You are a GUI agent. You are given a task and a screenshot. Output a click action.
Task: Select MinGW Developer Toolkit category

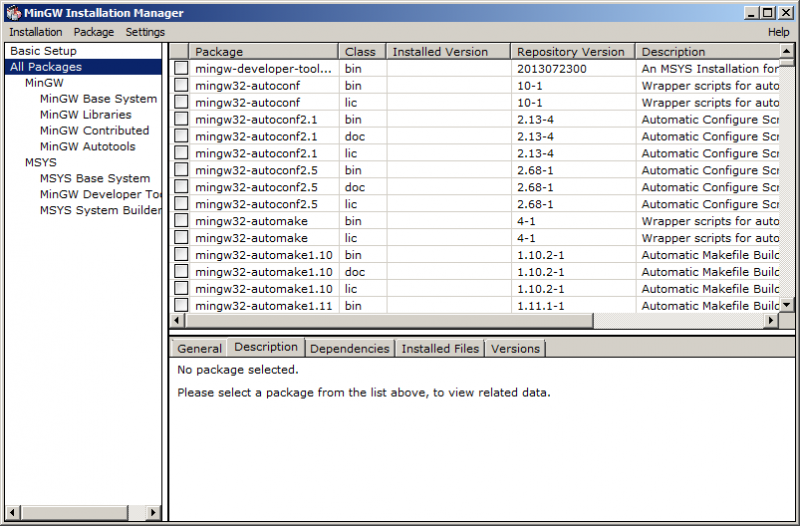click(100, 194)
